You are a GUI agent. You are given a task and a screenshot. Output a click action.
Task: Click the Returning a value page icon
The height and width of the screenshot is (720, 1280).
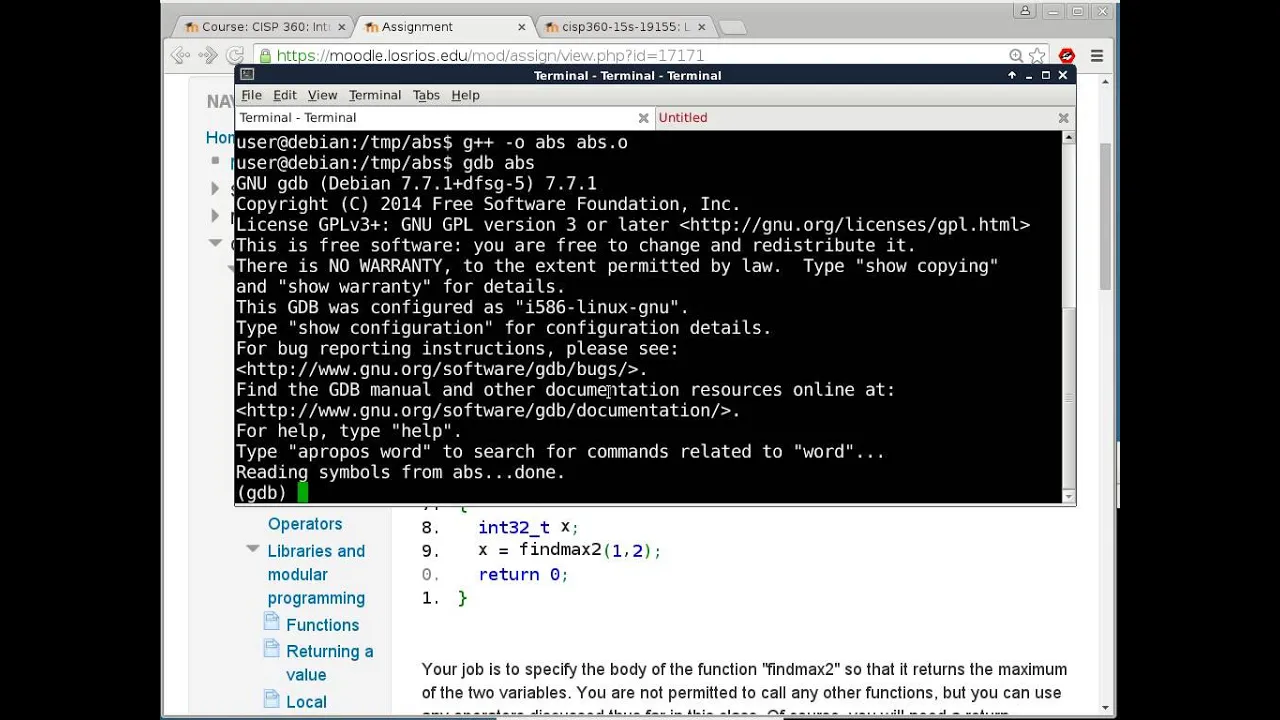click(271, 649)
